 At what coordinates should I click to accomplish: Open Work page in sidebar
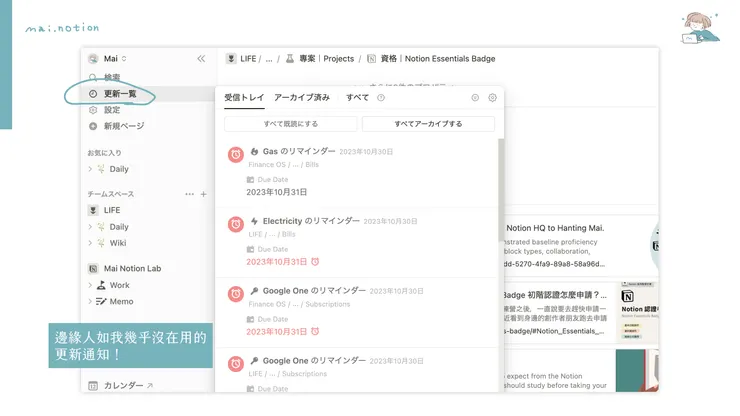click(119, 285)
